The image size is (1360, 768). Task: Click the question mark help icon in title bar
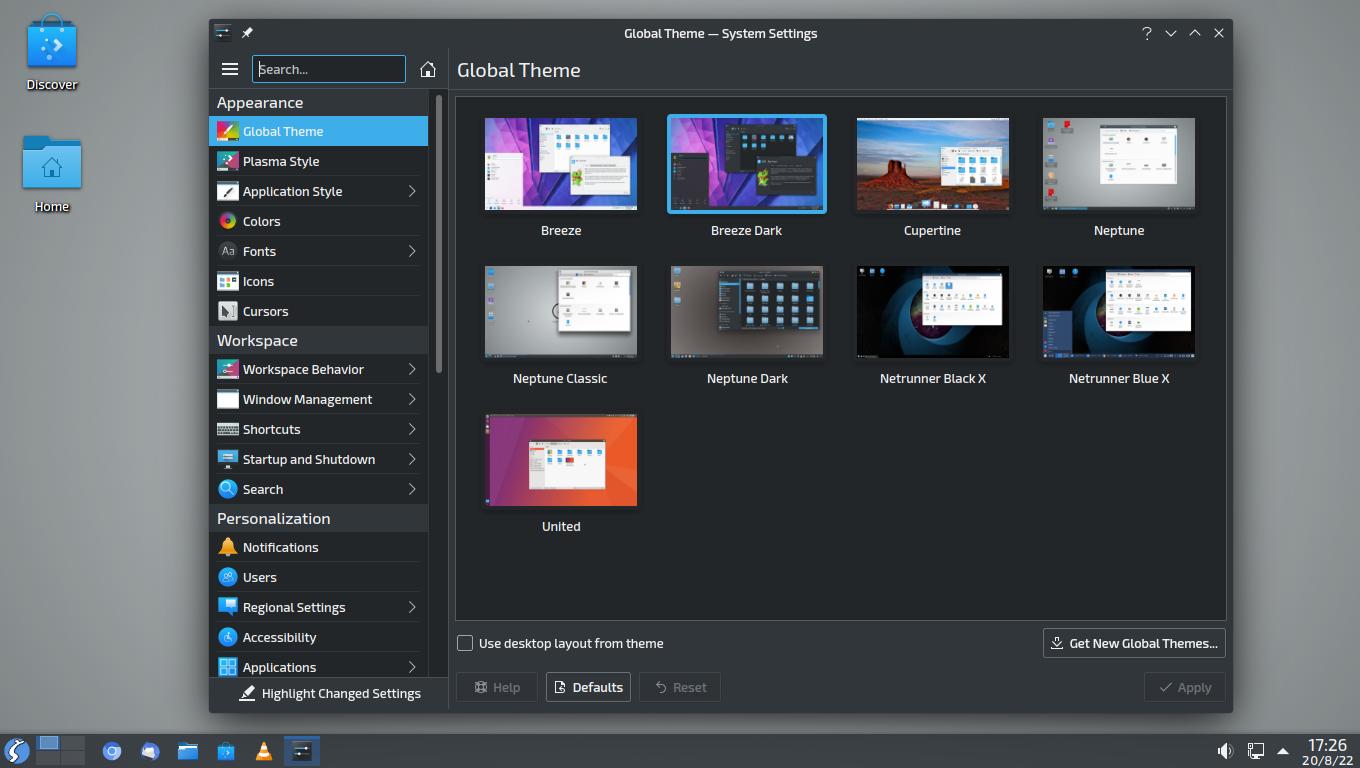pos(1146,33)
